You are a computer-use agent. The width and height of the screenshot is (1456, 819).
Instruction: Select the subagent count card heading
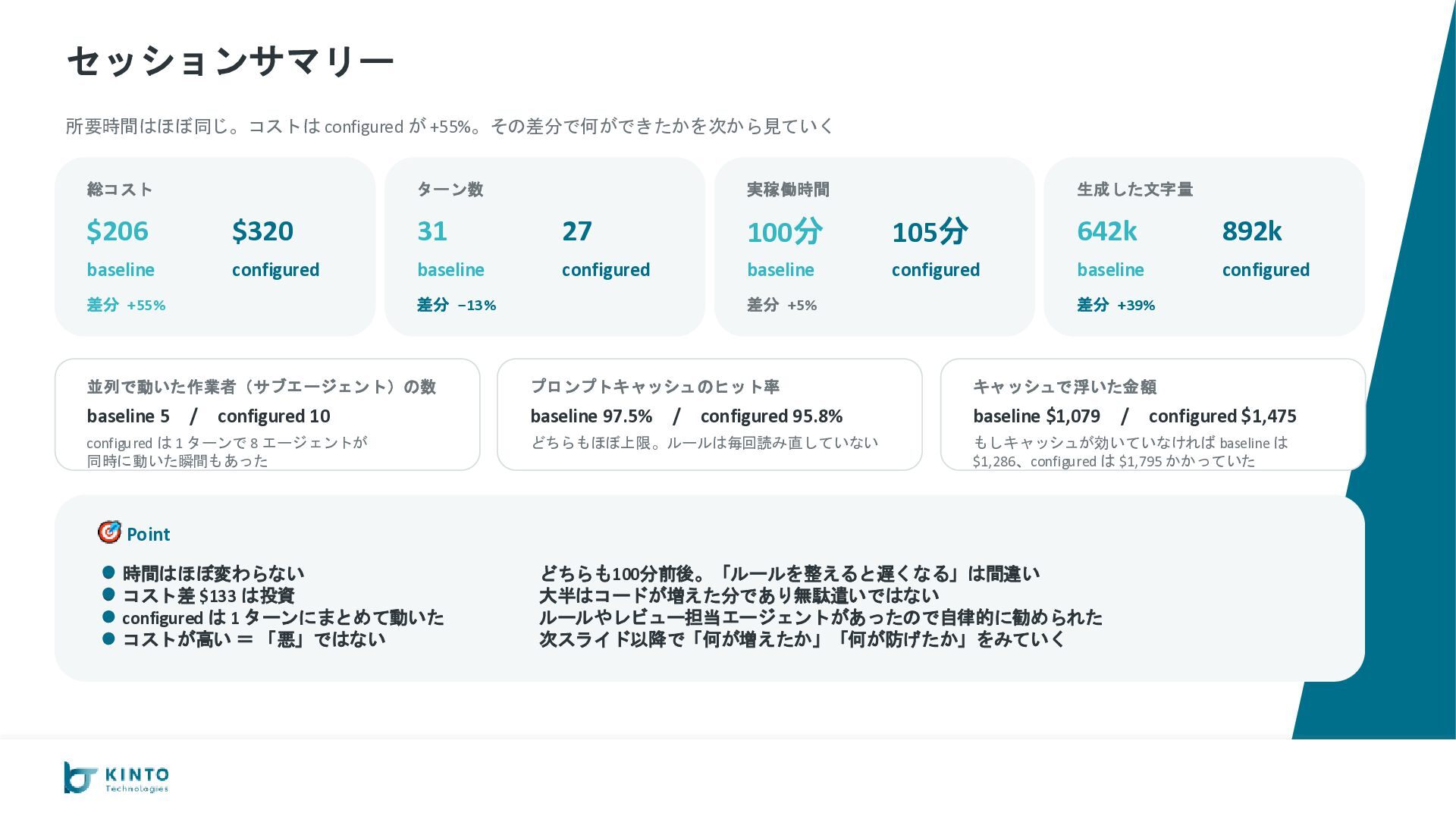261,387
